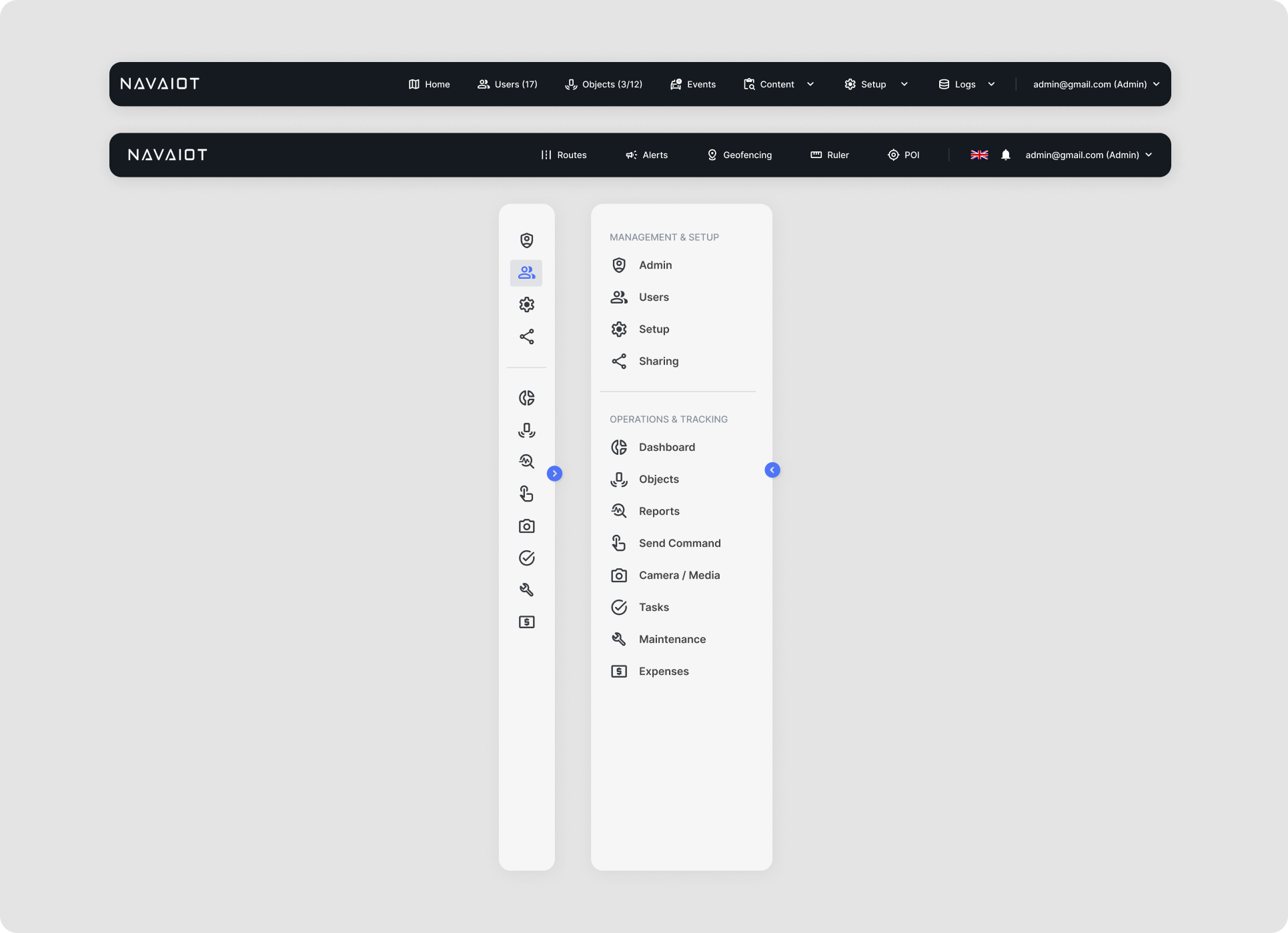Click Send Command hand icon in collapsed sidebar
1288x933 pixels.
coord(526,494)
